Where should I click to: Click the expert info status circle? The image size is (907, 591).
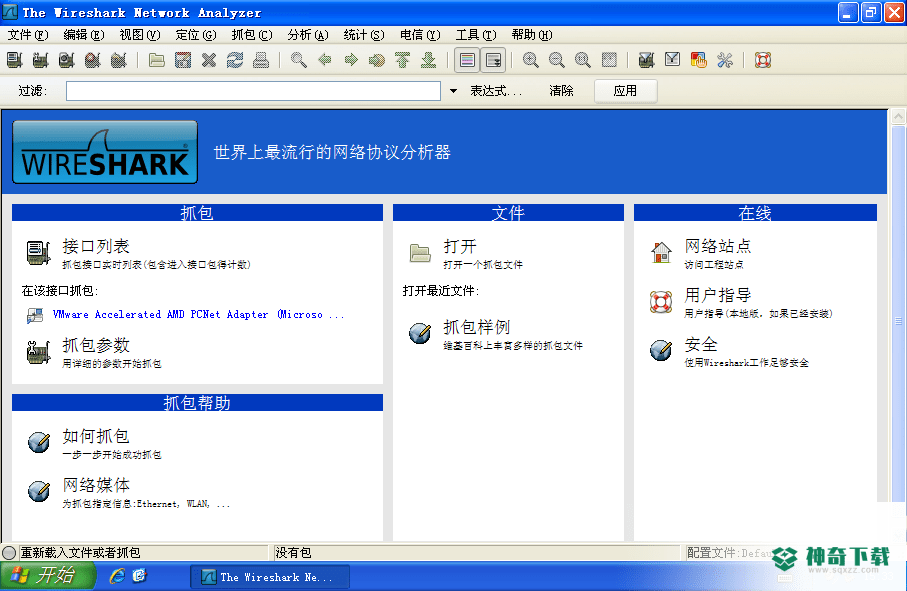(9, 553)
